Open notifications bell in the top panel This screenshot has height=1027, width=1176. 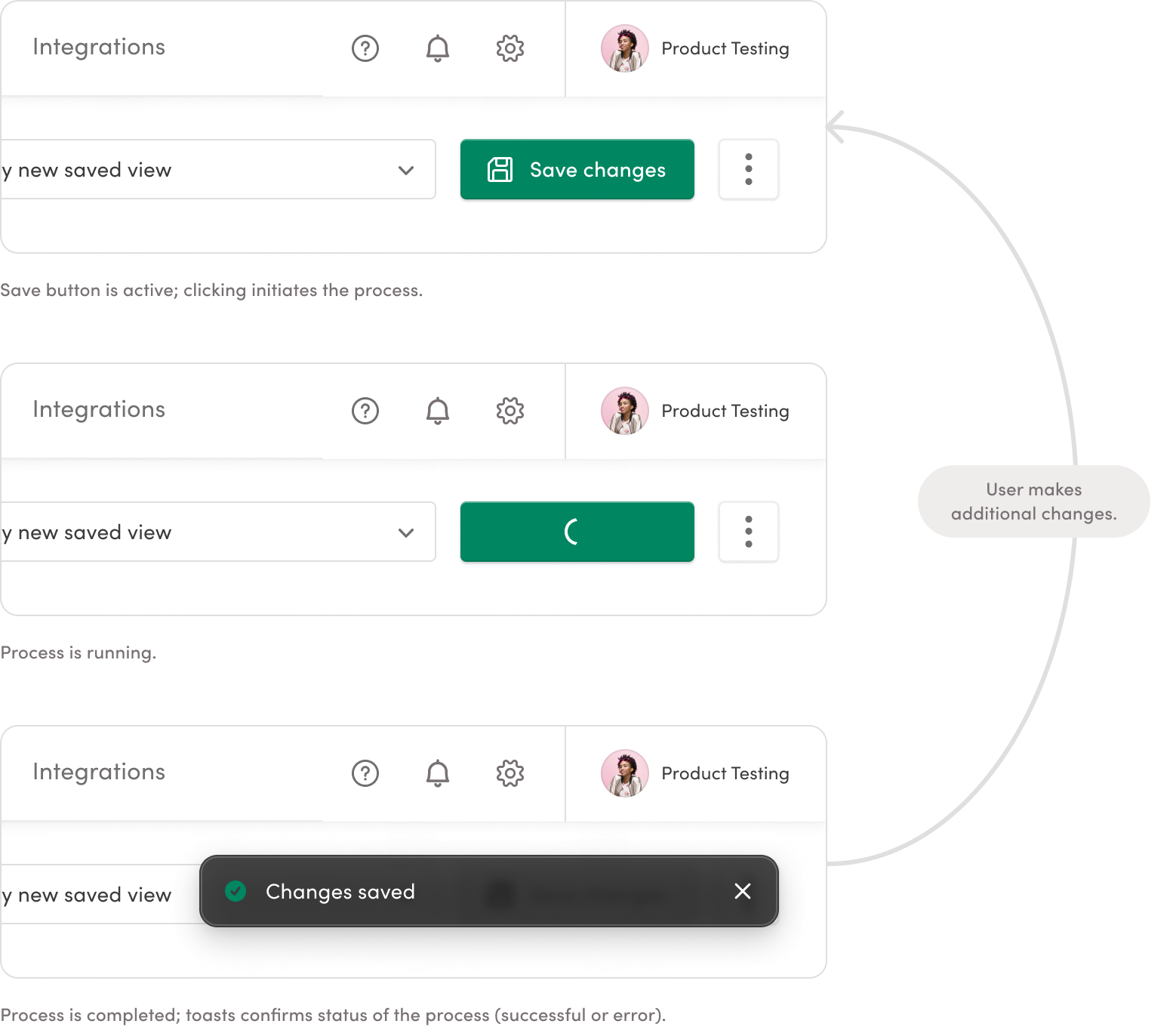point(438,48)
